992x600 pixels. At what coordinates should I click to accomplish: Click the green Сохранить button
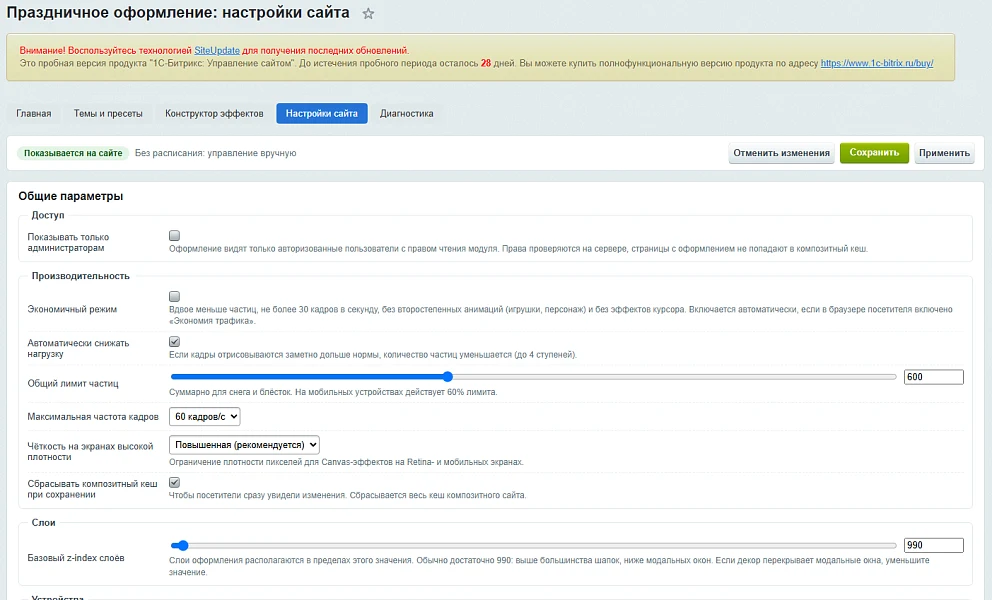(x=874, y=153)
